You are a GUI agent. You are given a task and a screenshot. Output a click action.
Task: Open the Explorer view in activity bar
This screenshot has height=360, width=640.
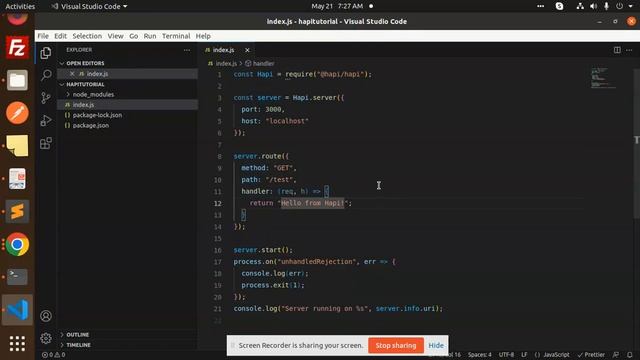(46, 53)
